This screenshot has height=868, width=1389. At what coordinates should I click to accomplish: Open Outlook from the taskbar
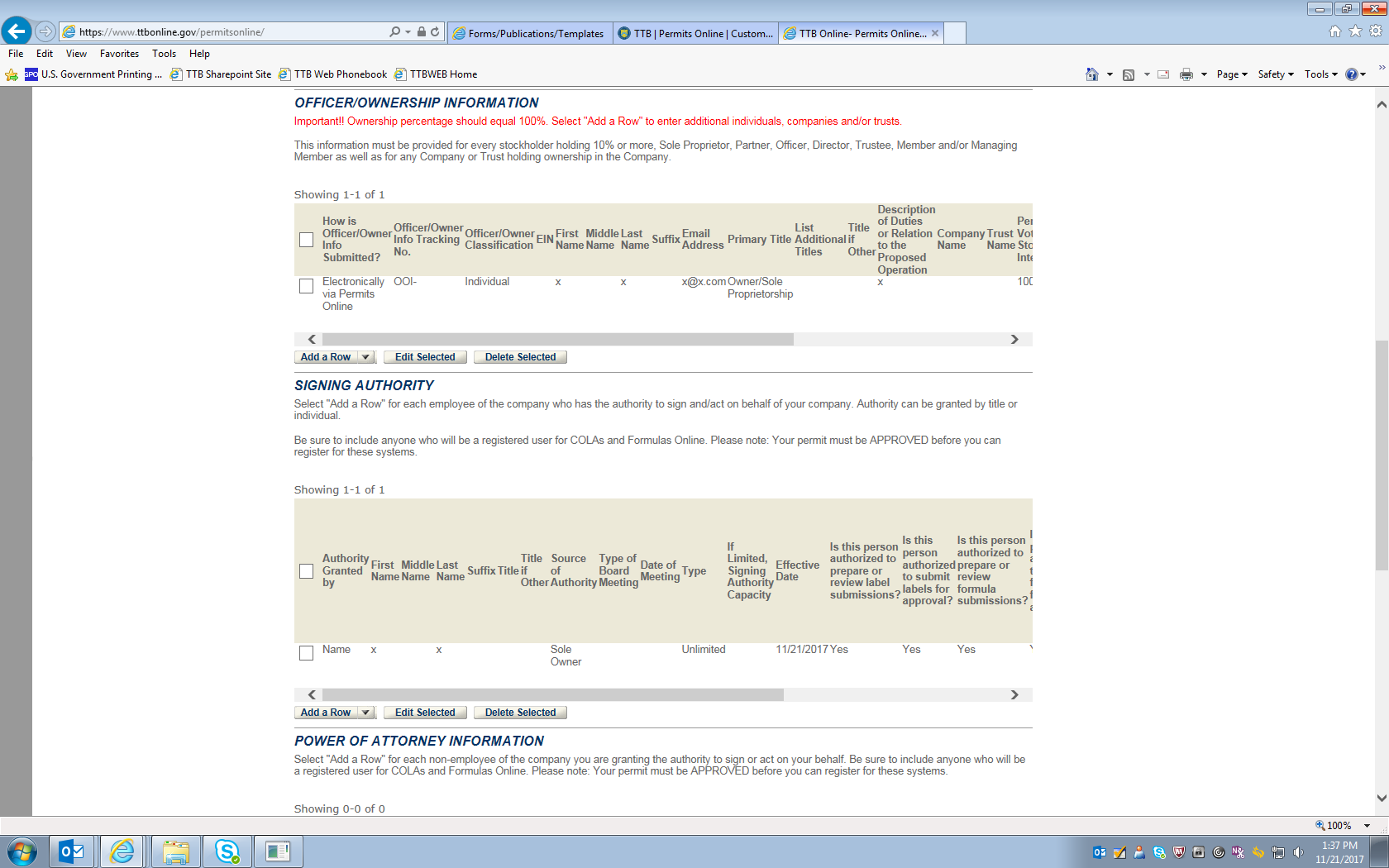pos(72,851)
